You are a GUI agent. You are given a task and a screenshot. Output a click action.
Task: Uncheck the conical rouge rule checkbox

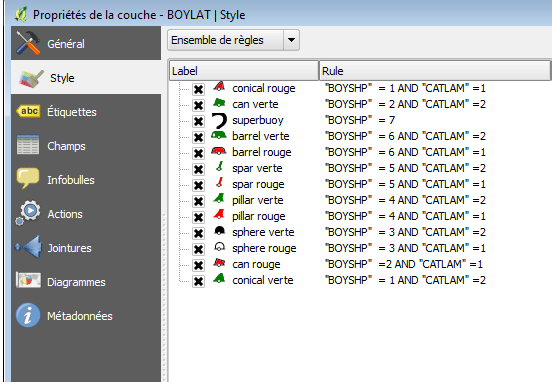[198, 89]
